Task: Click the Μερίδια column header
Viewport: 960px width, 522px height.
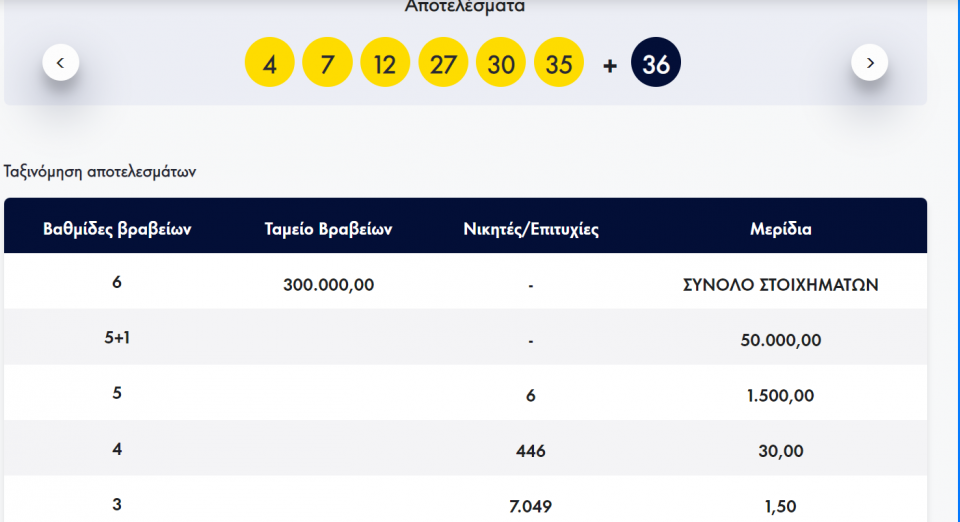Action: coord(781,229)
